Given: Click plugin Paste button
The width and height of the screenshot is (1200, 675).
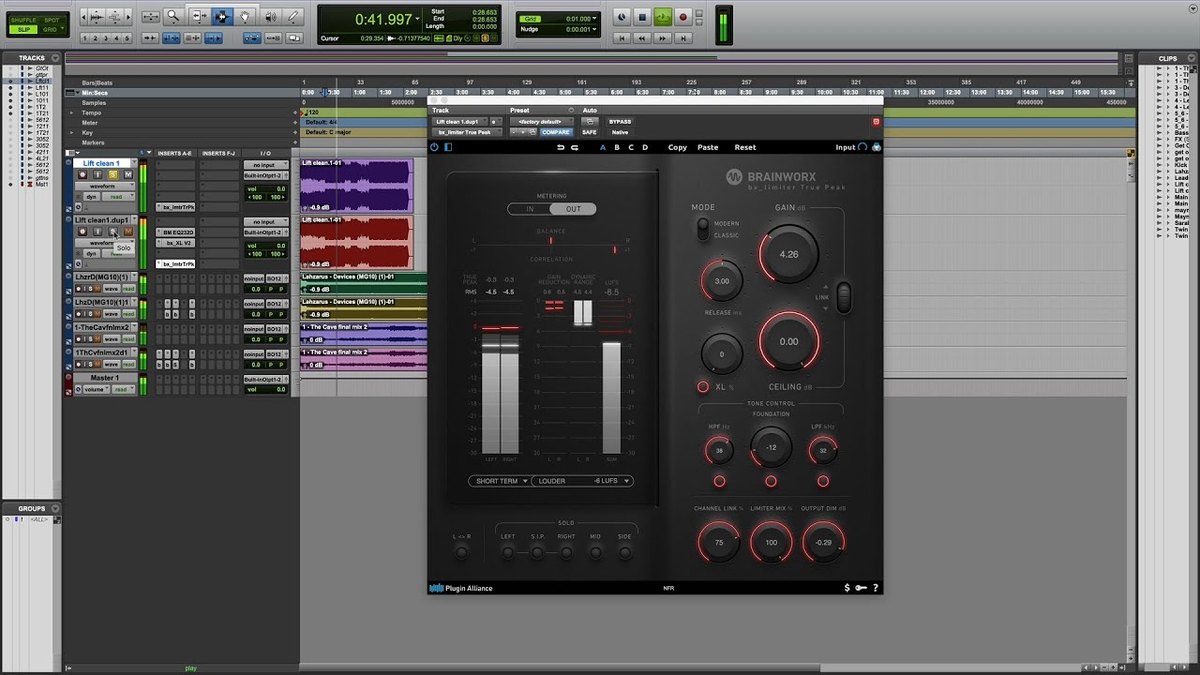Looking at the screenshot, I should click(x=707, y=147).
